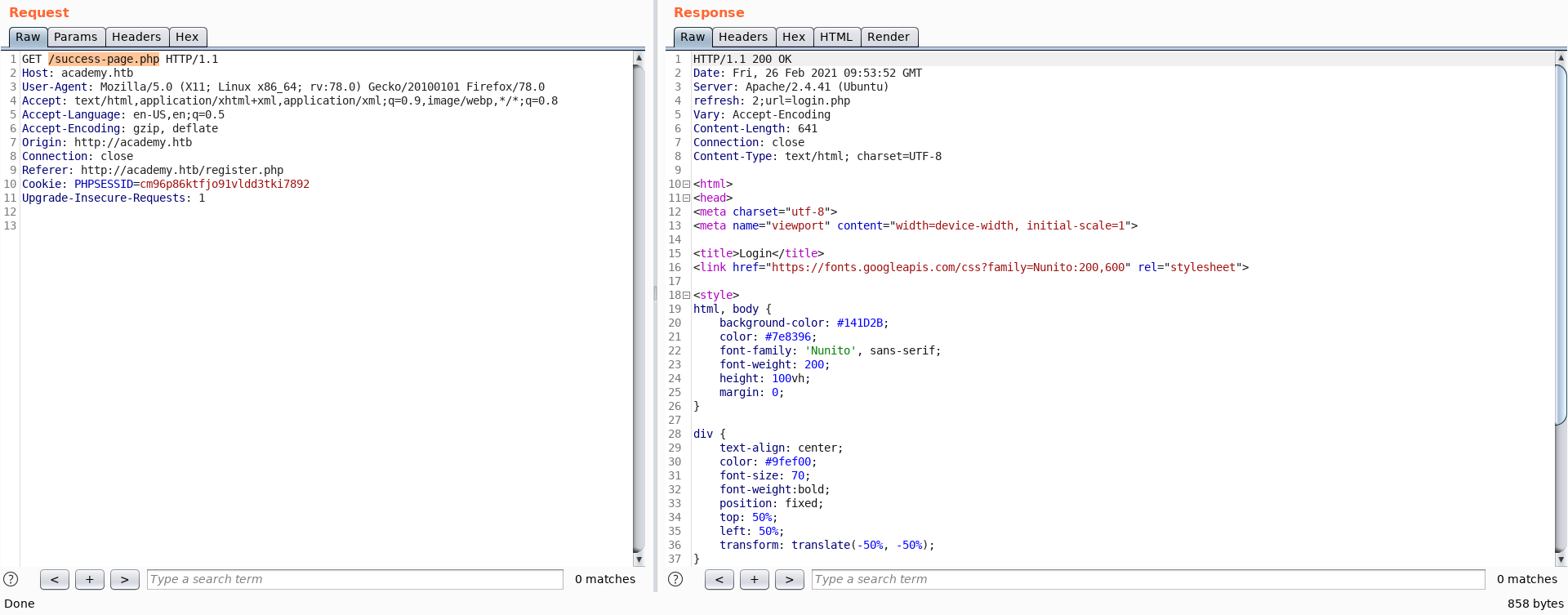The width and height of the screenshot is (1568, 615).
Task: Switch to the Request Hex tab
Action: pyautogui.click(x=187, y=37)
